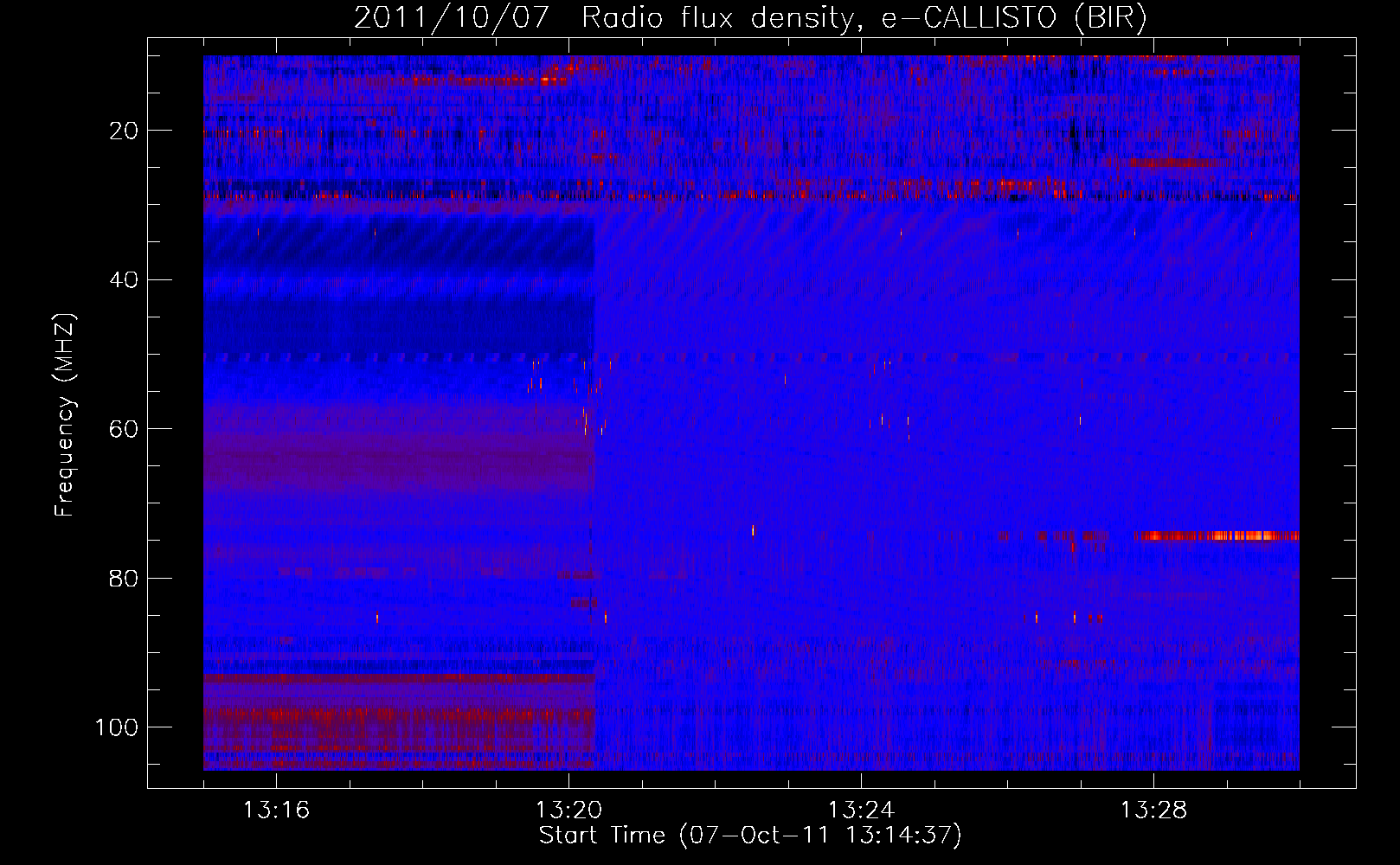Click the bright red-yellow emission band near 75 MHz

1217,535
